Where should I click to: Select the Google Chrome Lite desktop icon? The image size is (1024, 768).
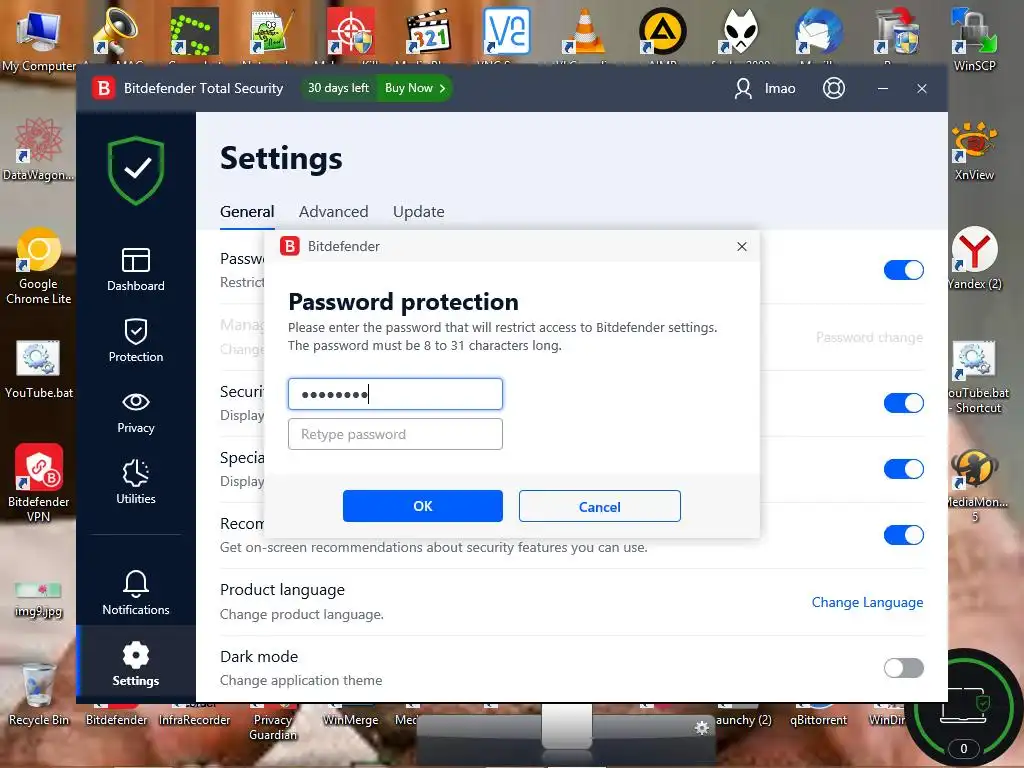[38, 266]
